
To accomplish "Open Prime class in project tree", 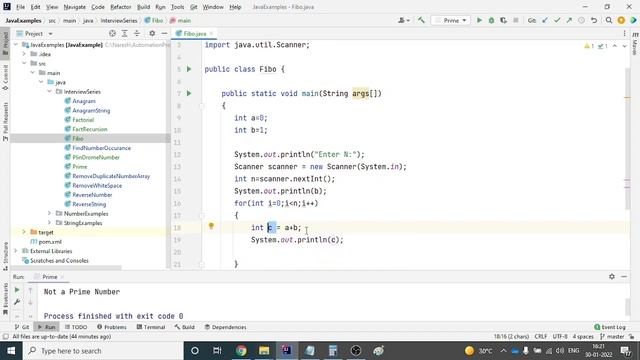I will point(80,167).
